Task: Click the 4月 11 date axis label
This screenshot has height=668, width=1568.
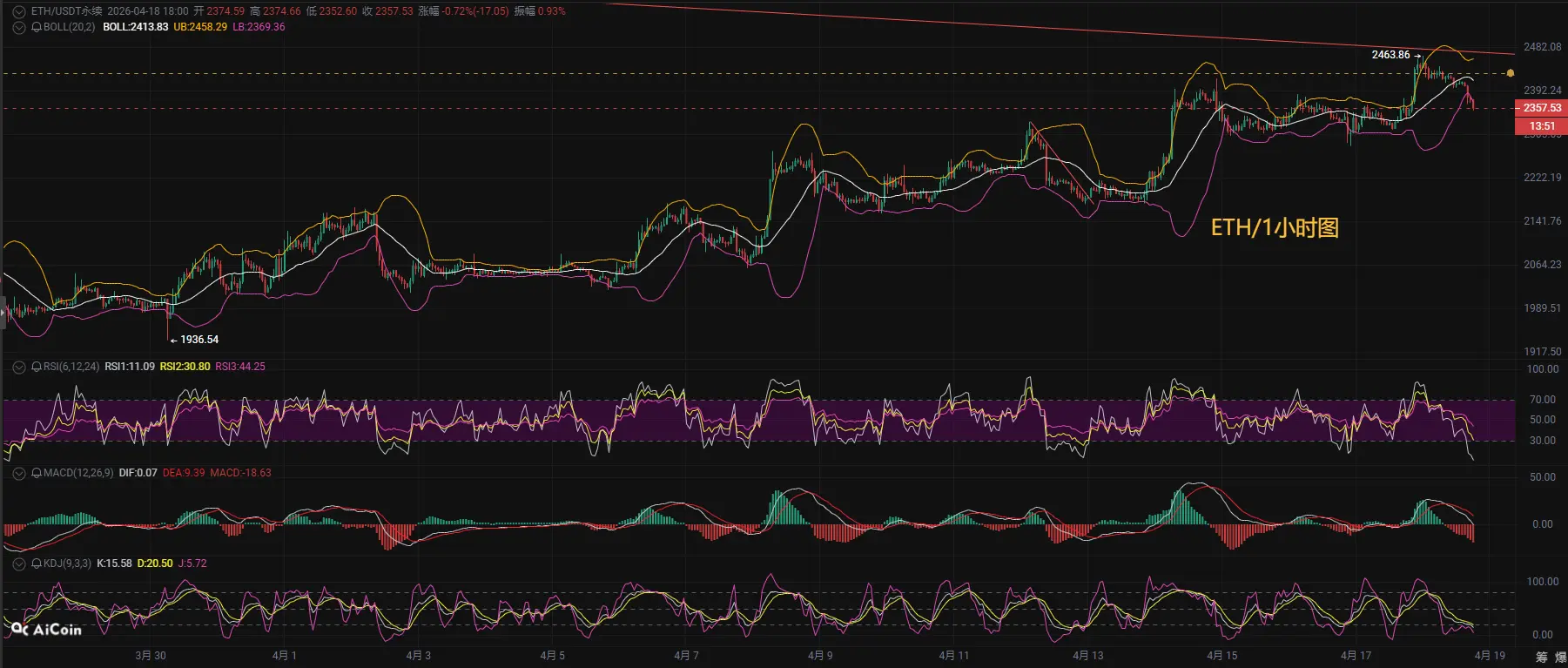Action: [x=953, y=656]
